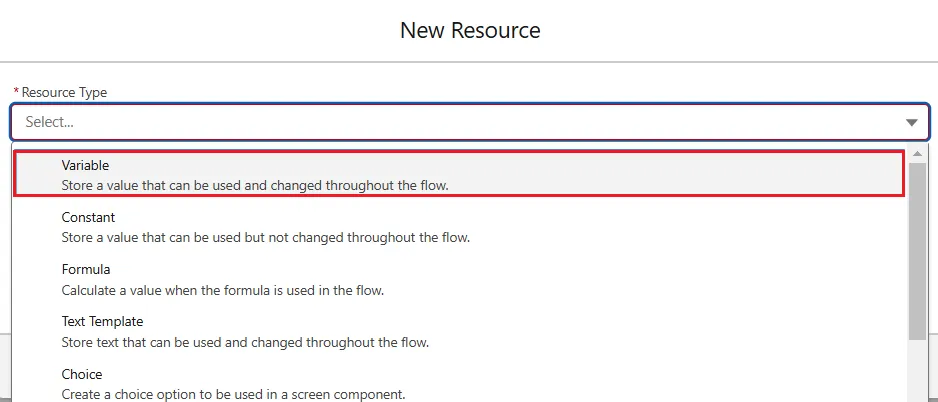Click the highlighted Variable row's empty right side
The height and width of the screenshot is (402, 938).
700,174
